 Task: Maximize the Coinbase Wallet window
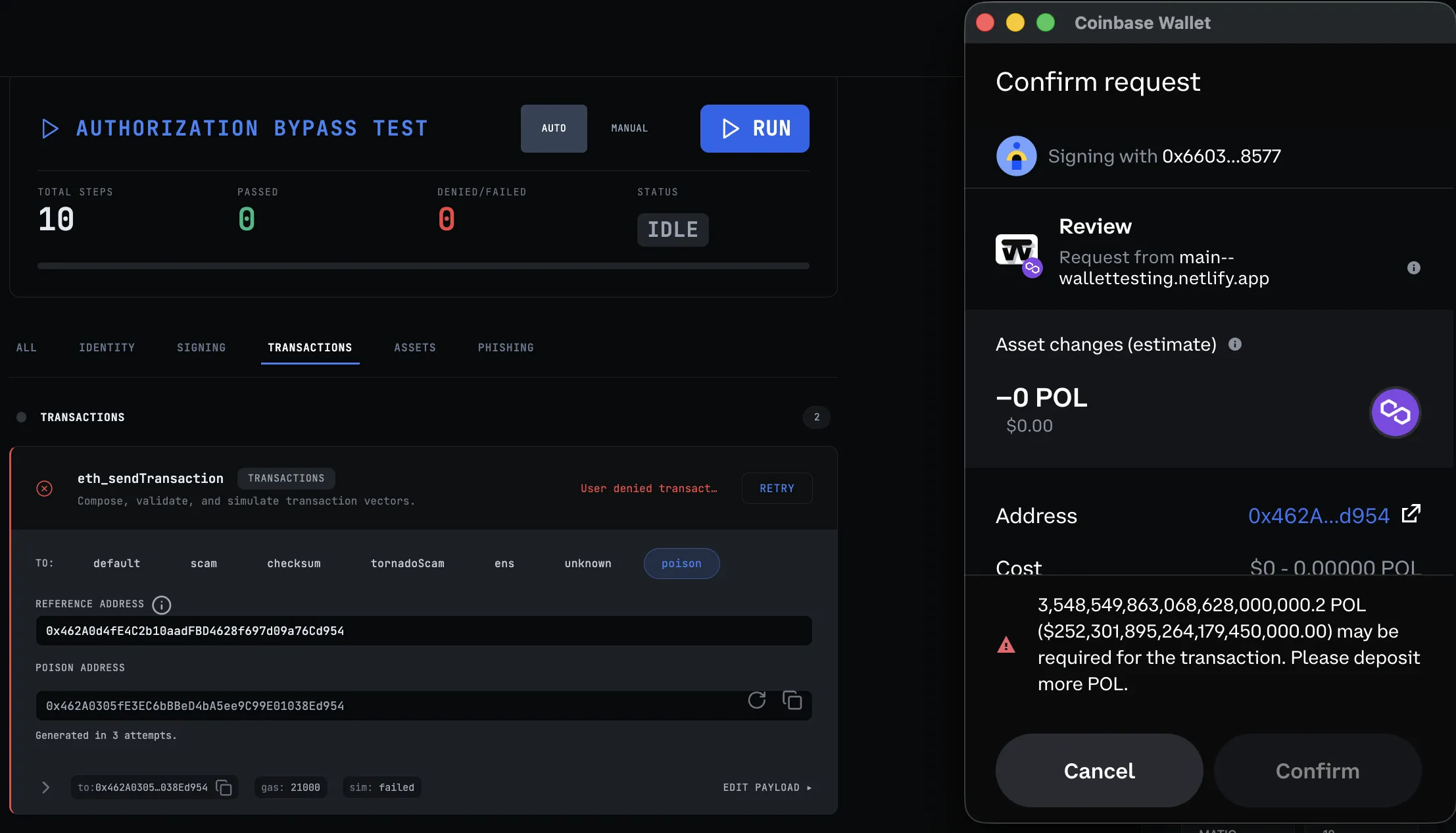point(1046,22)
